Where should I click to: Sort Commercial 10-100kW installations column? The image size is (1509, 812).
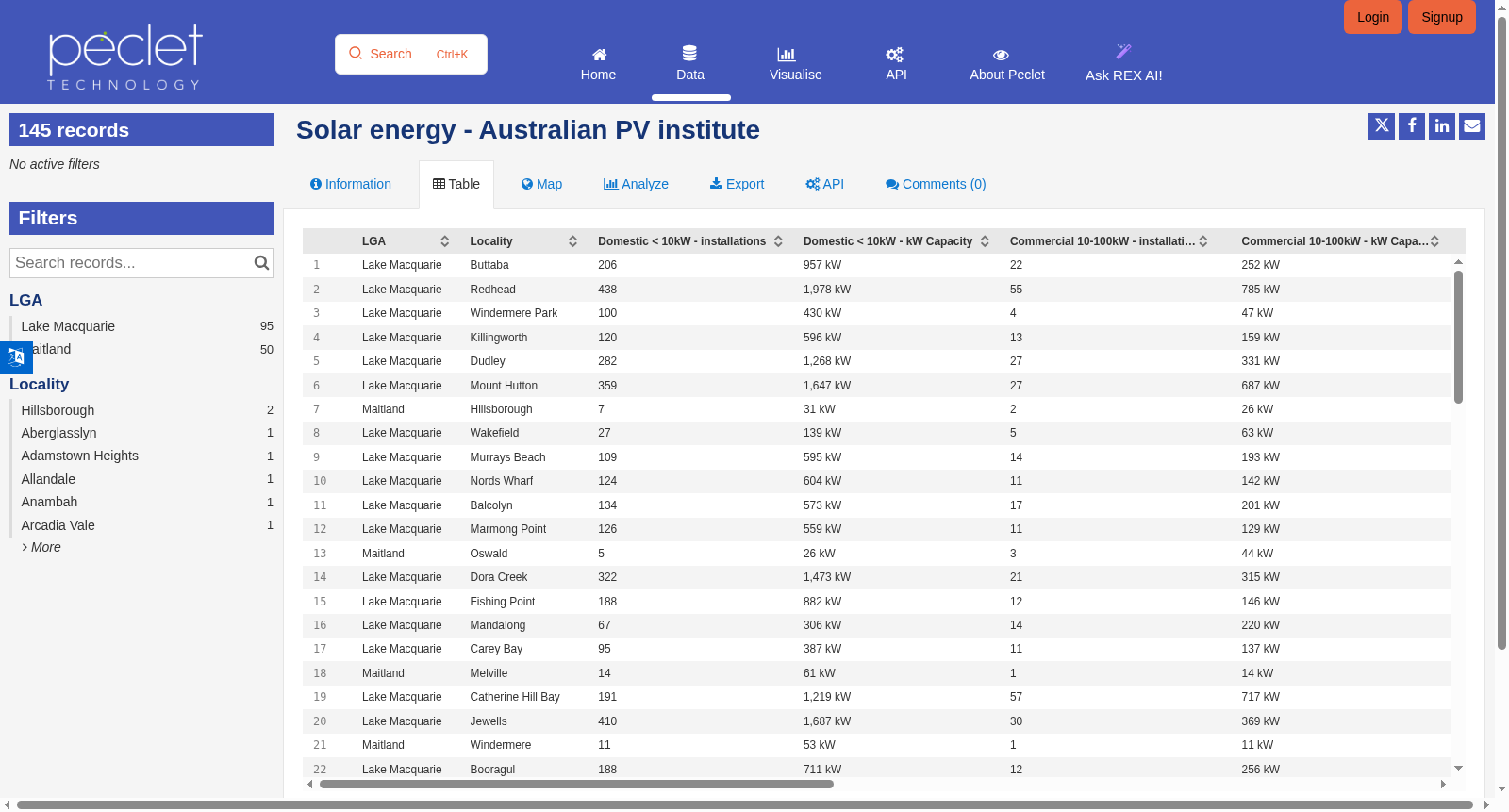1203,241
